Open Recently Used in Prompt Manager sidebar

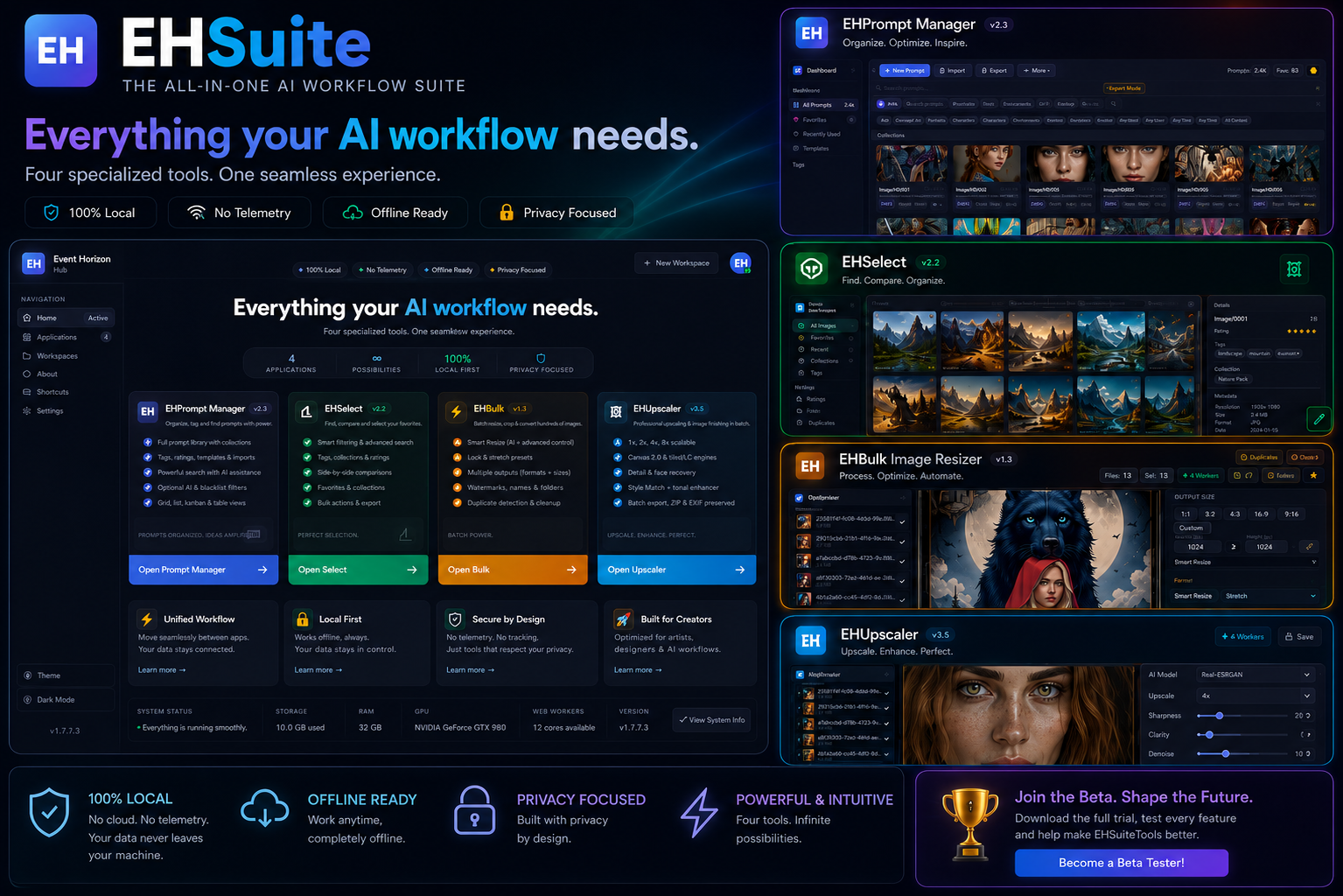pyautogui.click(x=822, y=134)
